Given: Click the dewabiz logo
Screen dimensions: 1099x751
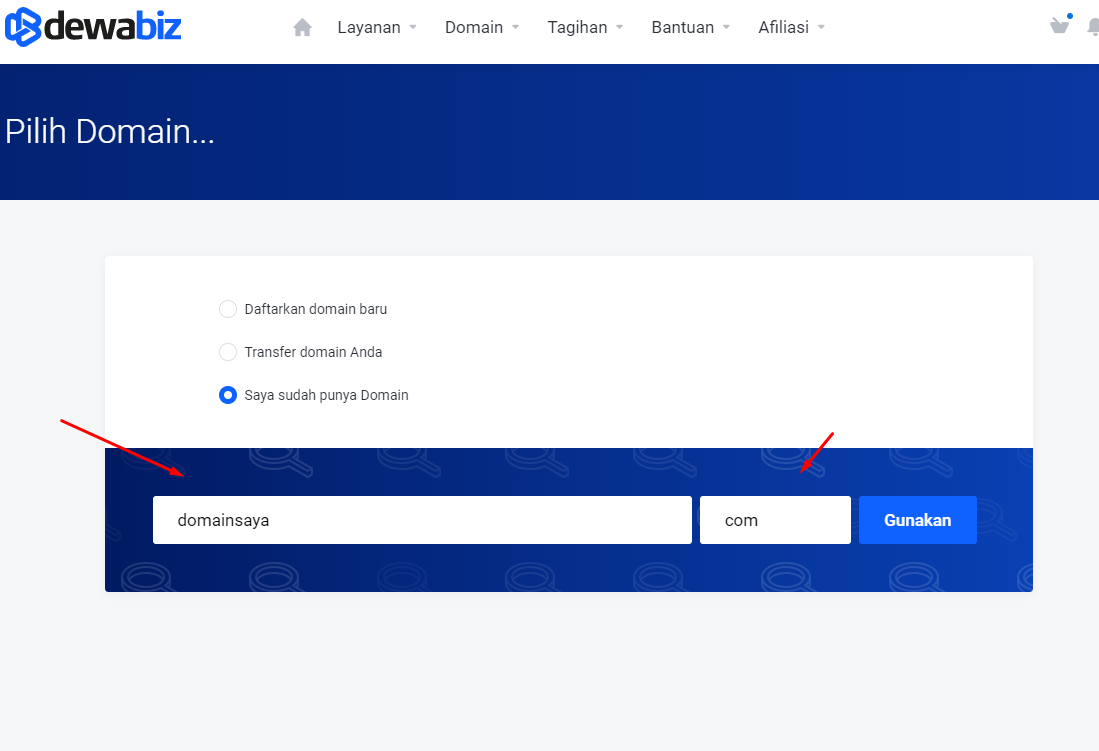Looking at the screenshot, I should point(93,27).
